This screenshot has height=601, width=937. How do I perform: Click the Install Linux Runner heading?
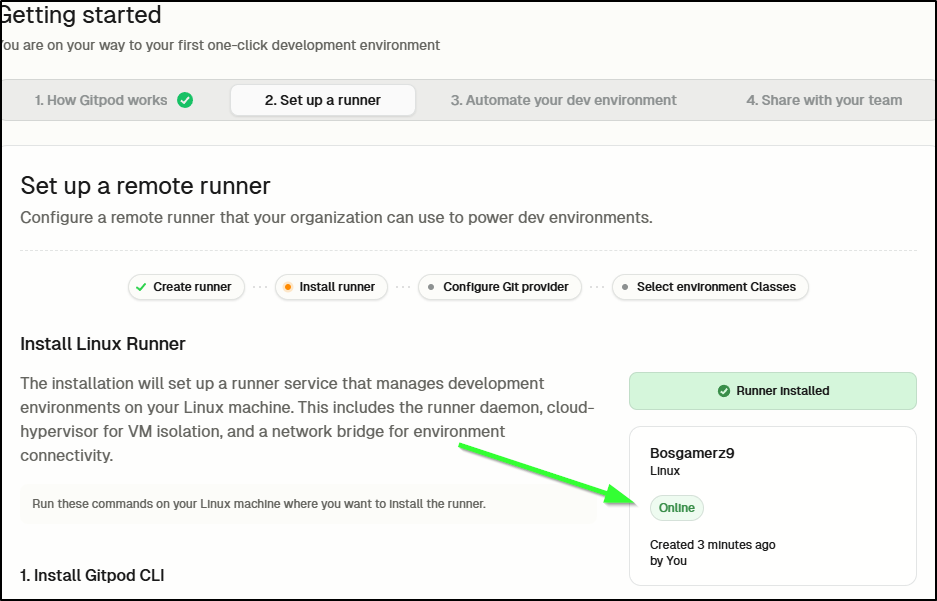103,344
